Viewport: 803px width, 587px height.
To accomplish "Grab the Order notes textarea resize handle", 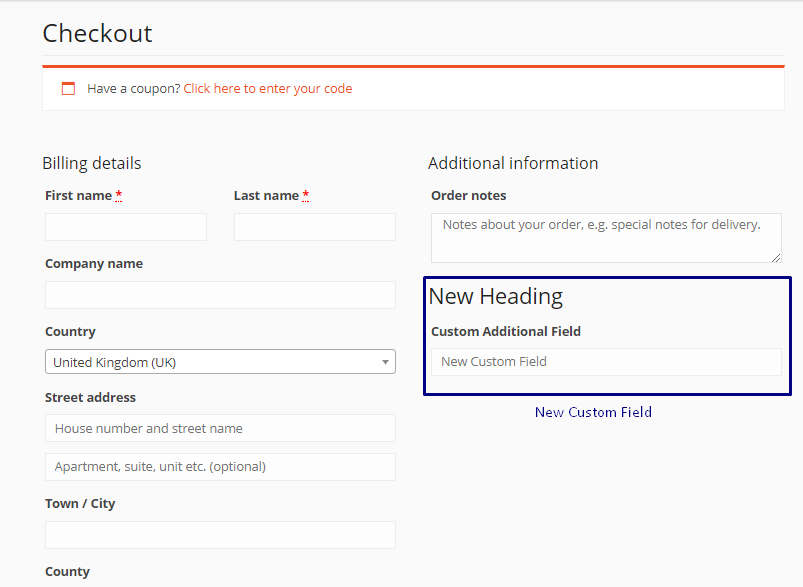I will [776, 257].
